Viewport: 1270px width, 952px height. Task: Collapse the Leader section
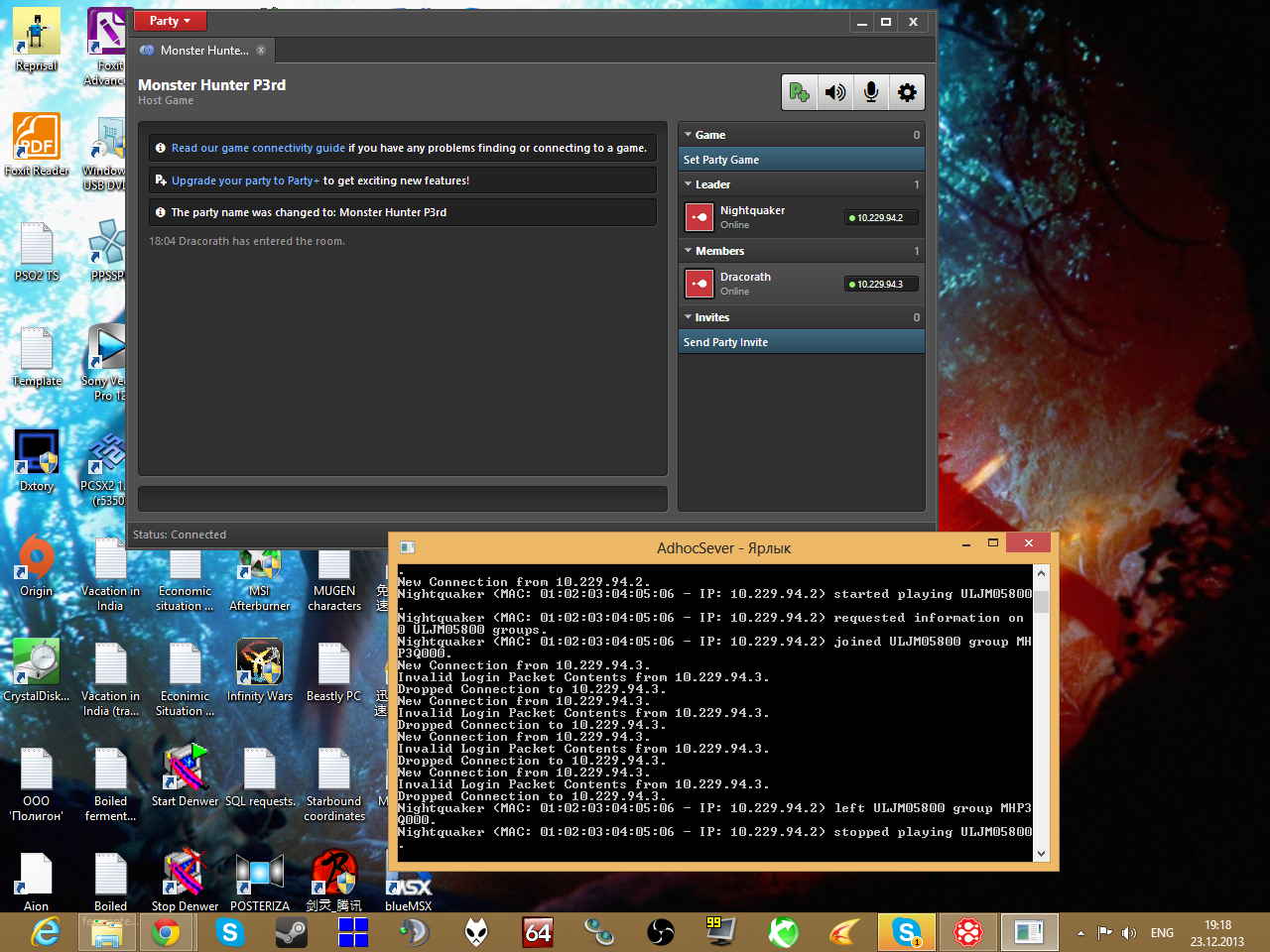tap(688, 184)
